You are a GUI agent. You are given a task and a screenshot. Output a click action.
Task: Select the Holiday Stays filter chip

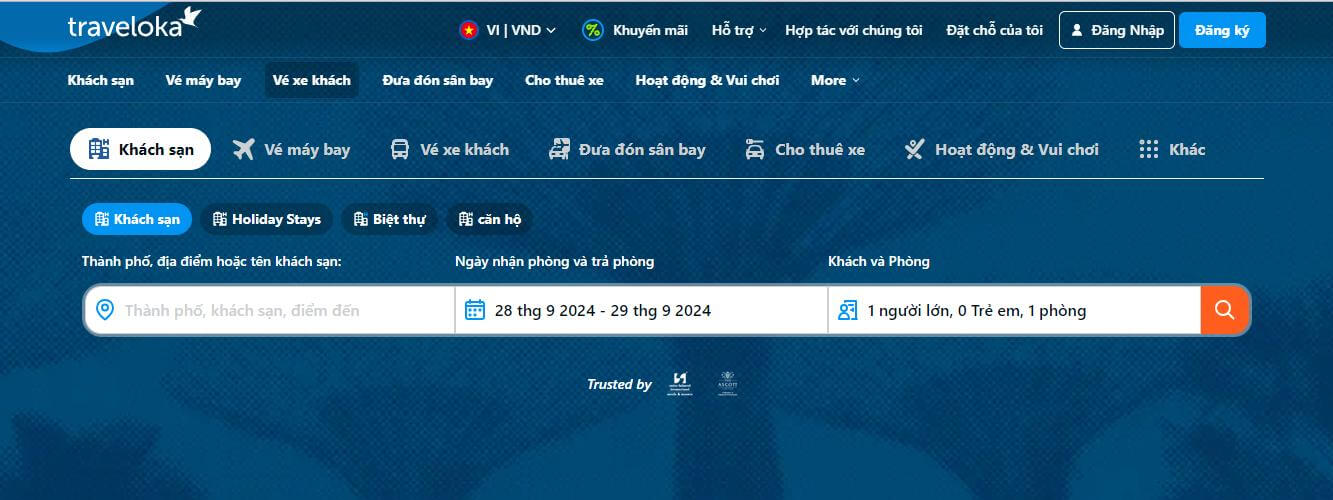[267, 219]
